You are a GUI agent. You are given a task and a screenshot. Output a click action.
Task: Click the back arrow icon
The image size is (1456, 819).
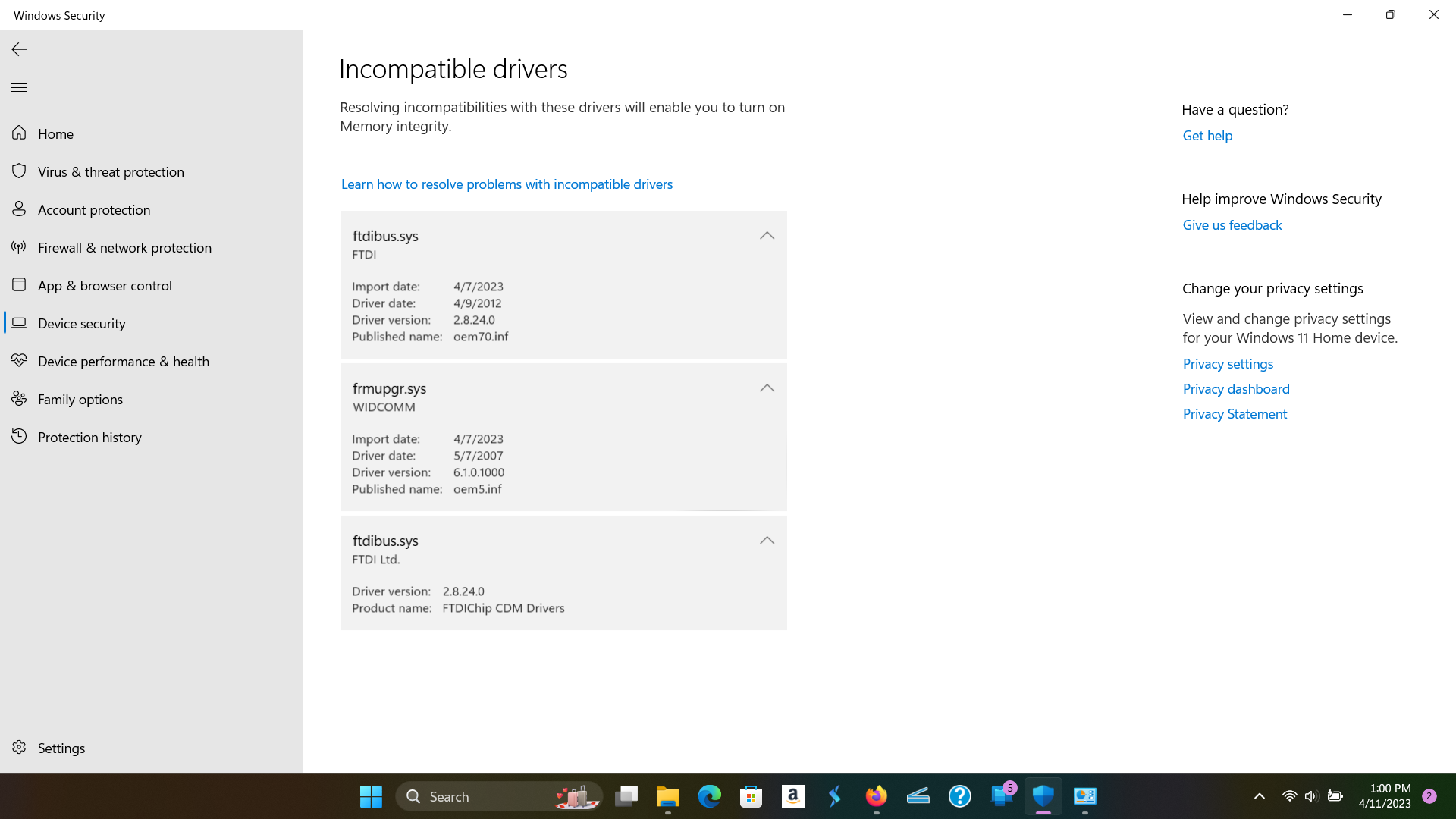[x=19, y=49]
